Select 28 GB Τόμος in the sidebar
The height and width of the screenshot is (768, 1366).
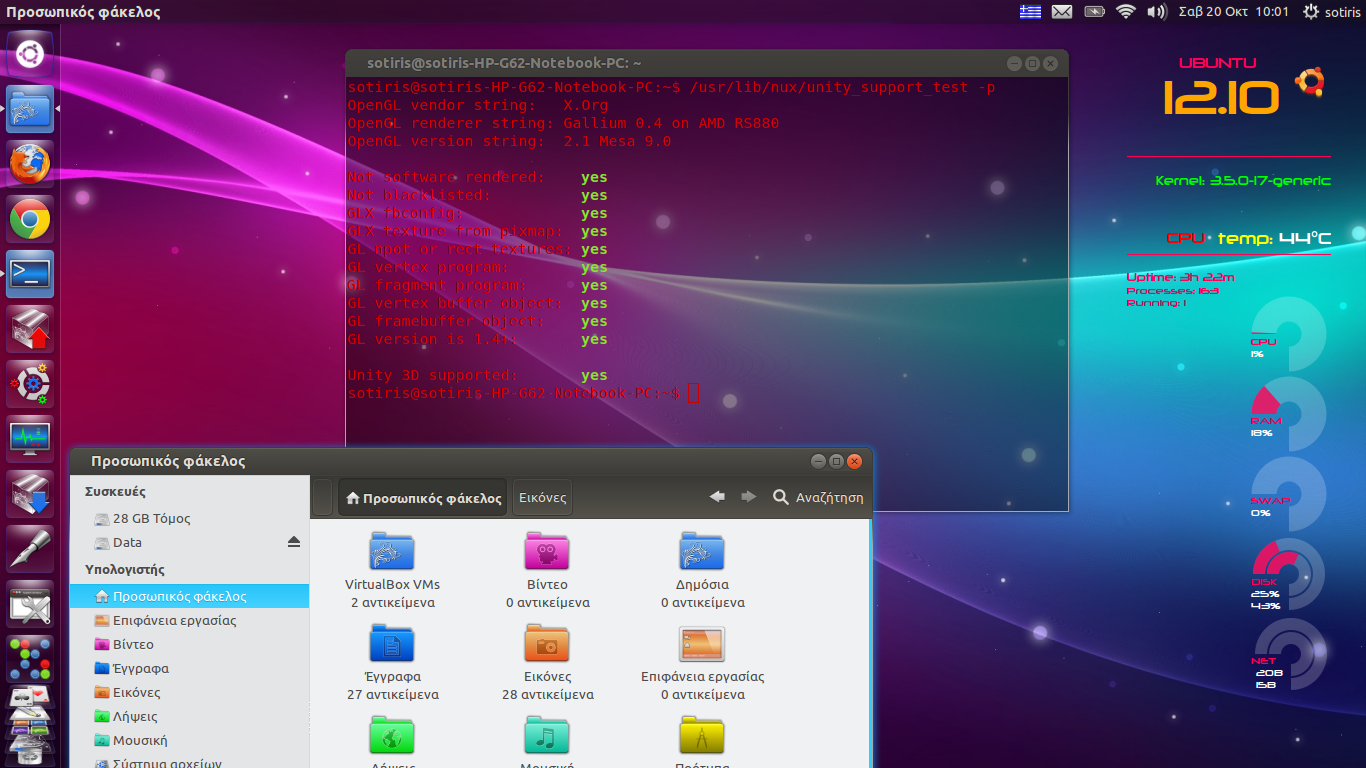pos(190,518)
